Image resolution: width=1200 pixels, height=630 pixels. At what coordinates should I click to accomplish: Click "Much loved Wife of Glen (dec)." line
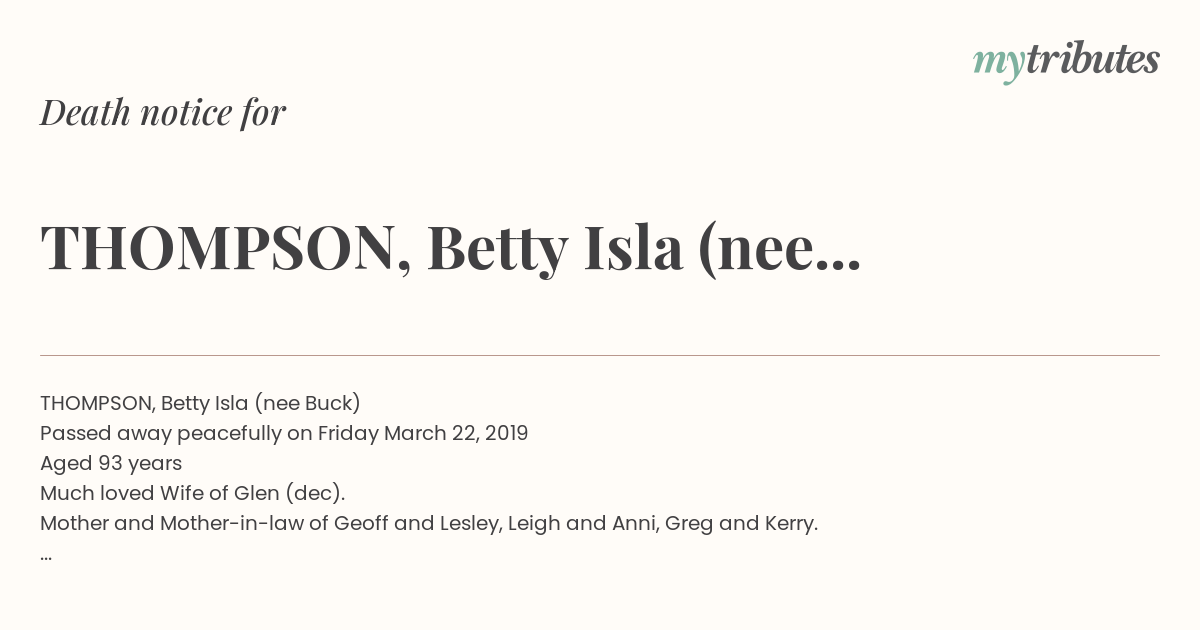click(193, 493)
